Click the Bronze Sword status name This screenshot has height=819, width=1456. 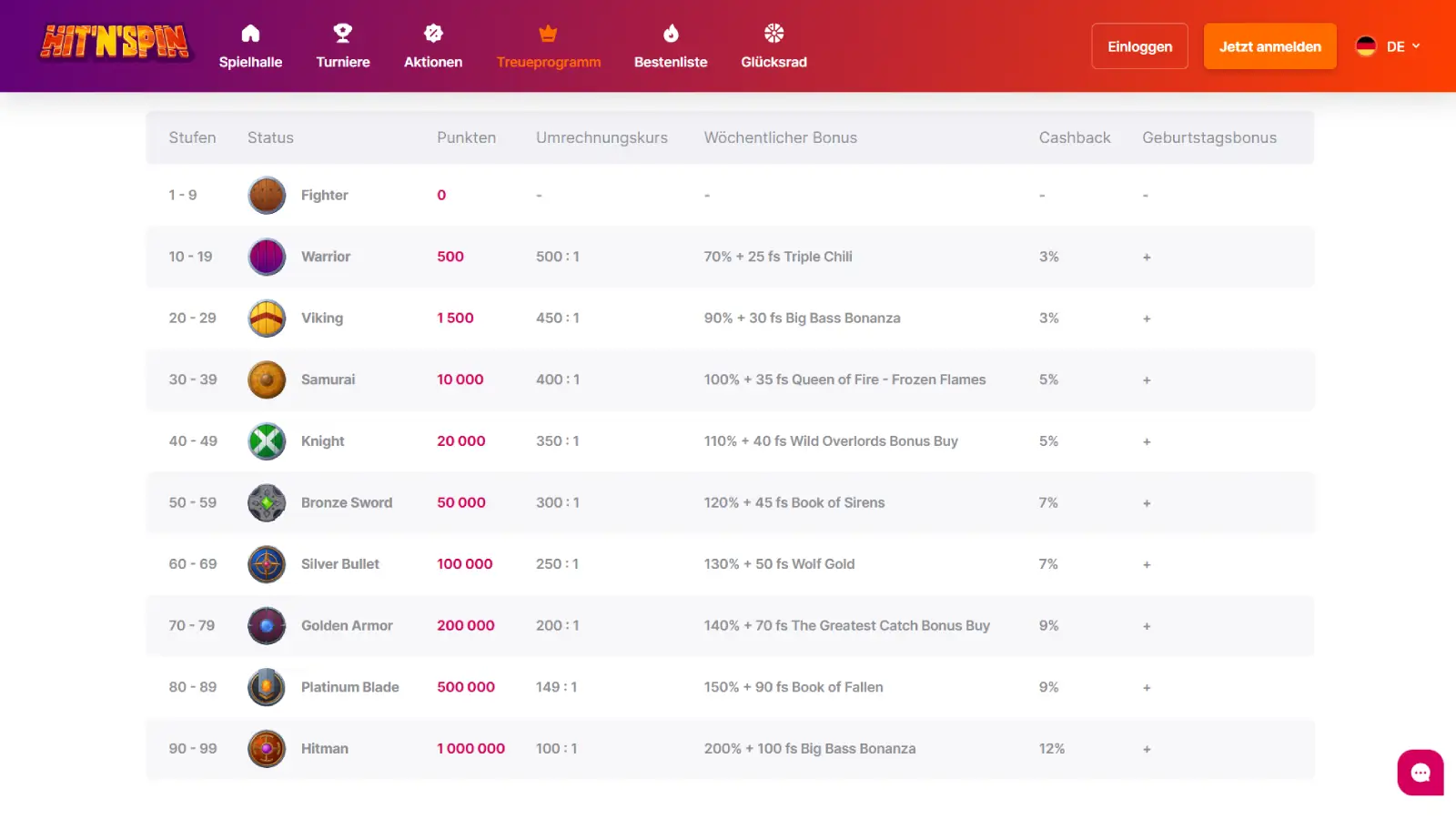click(347, 502)
